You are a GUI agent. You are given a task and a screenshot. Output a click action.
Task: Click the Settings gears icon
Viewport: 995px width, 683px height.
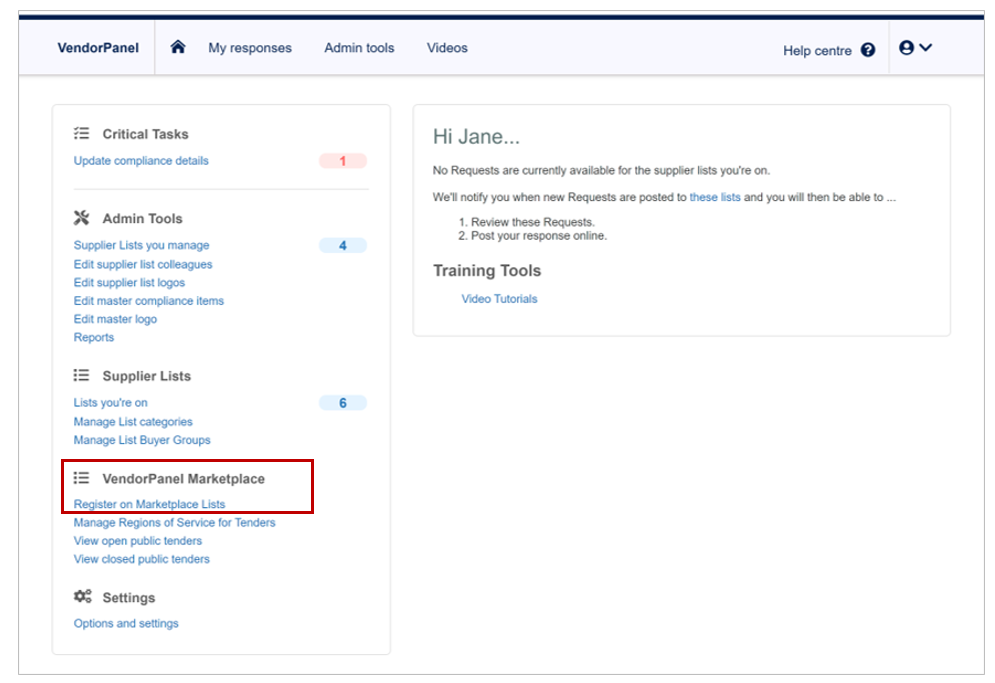coord(82,597)
